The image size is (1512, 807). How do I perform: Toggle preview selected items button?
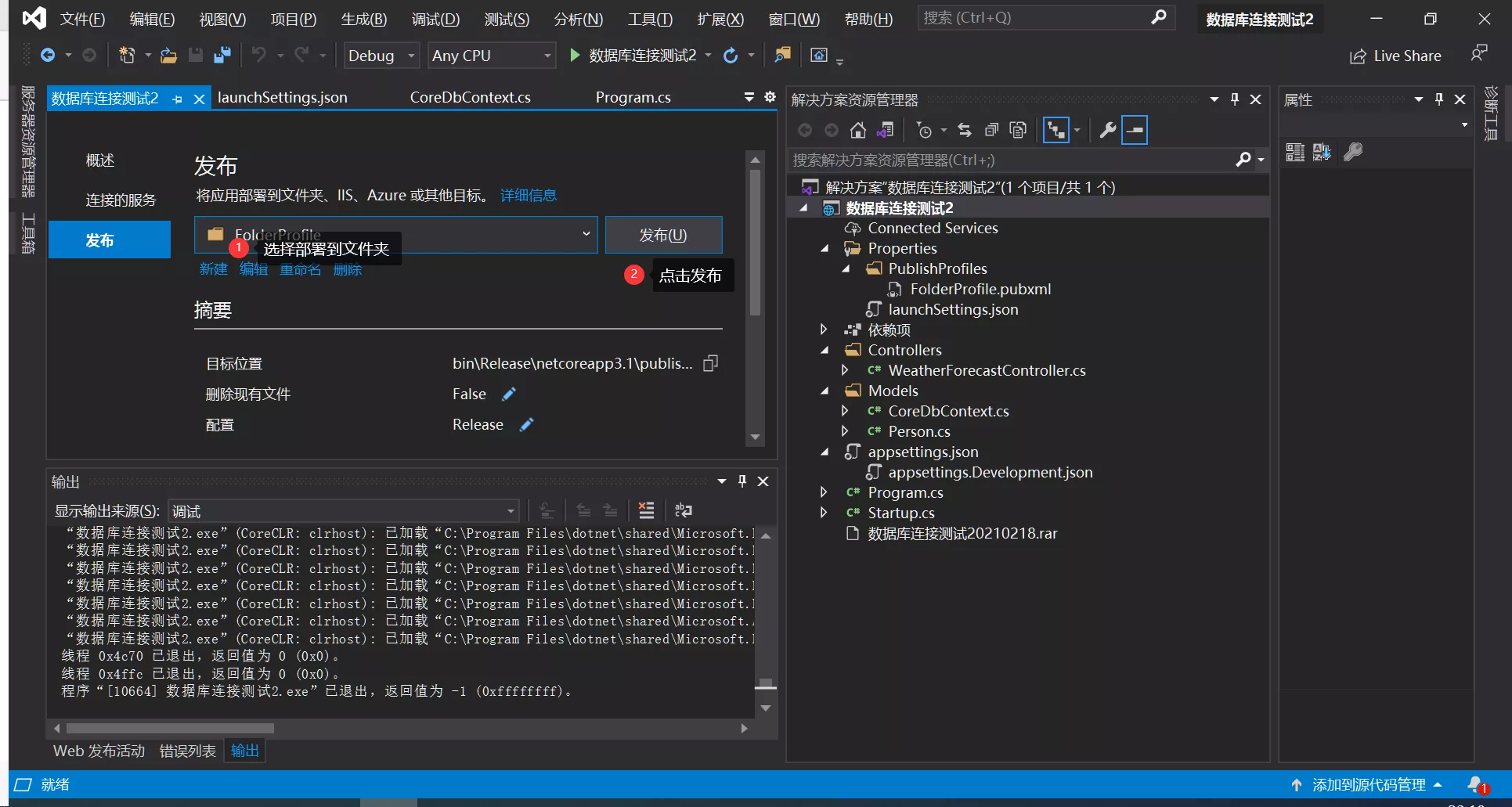pos(1135,130)
